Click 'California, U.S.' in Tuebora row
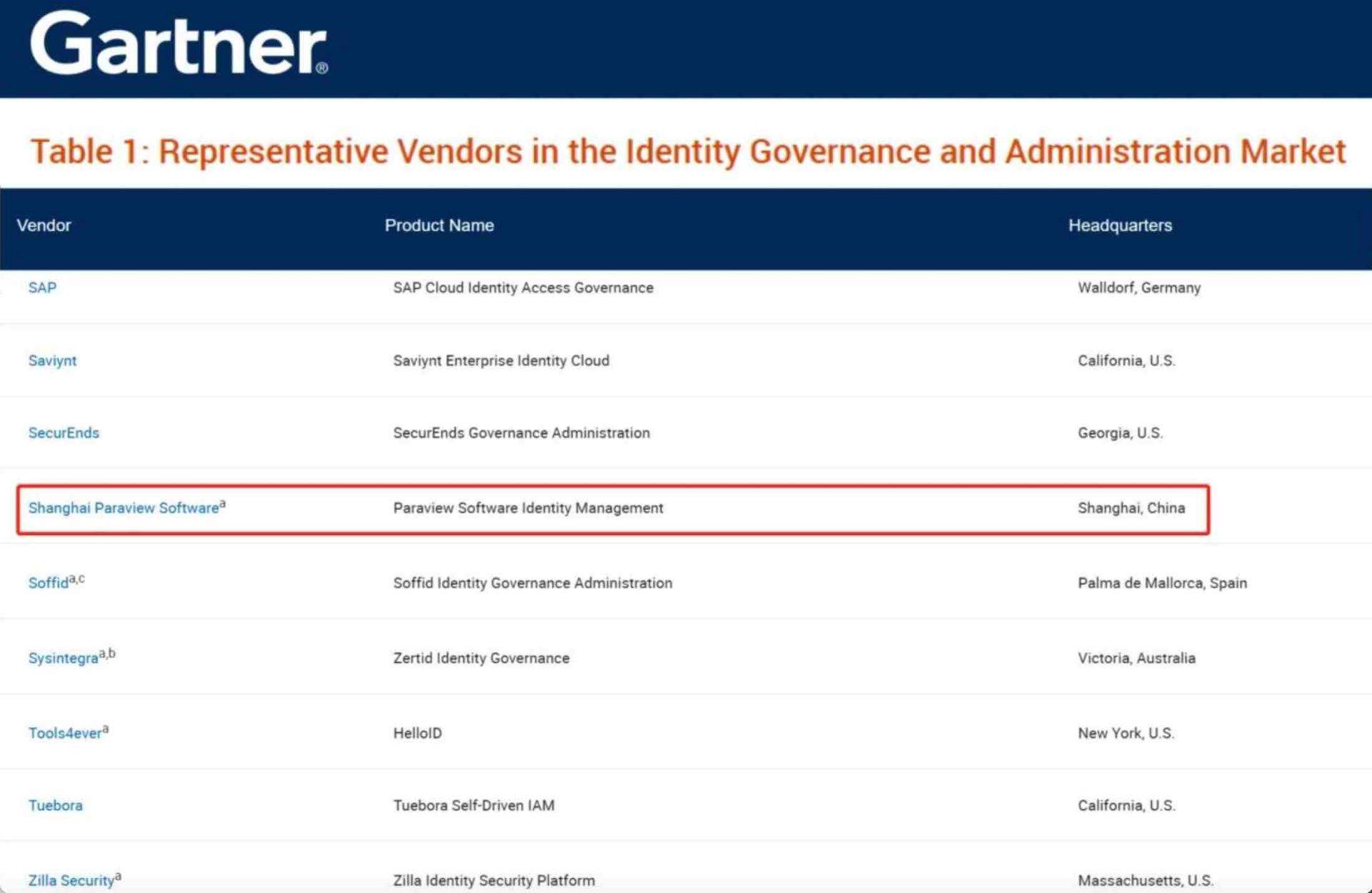The width and height of the screenshot is (1372, 893). (x=1126, y=805)
